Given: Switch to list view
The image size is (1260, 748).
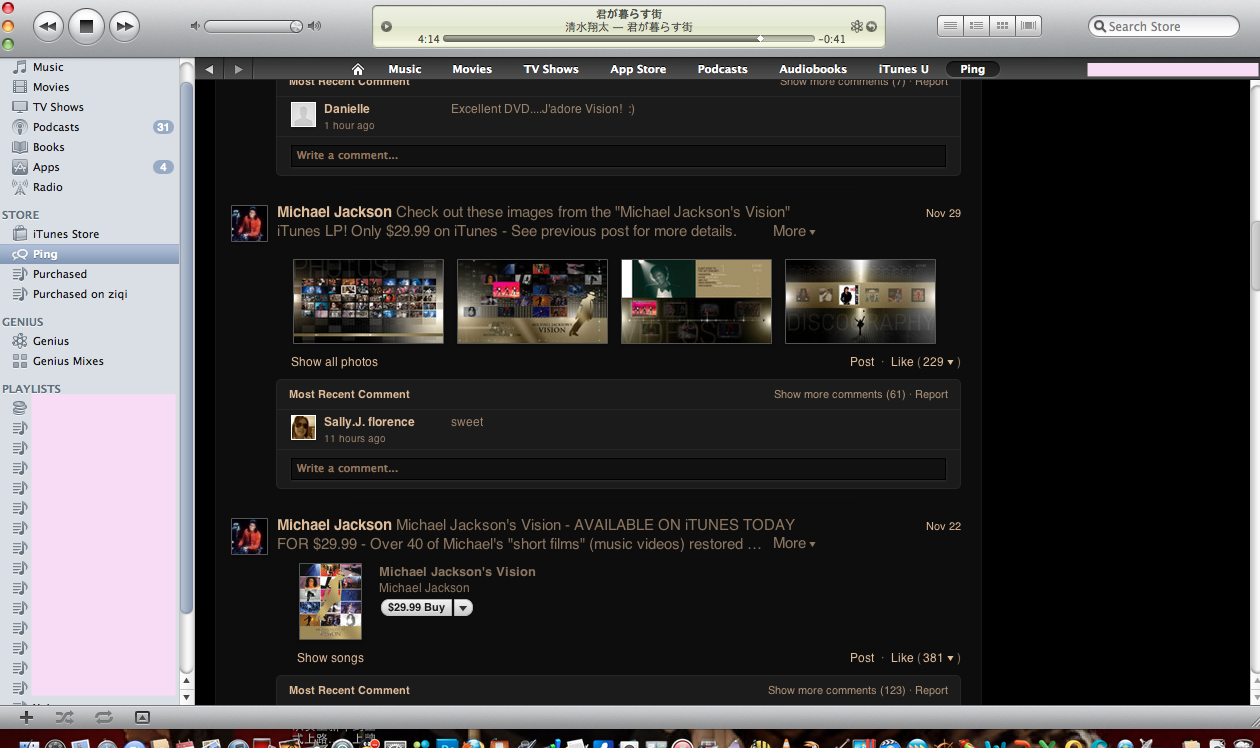Looking at the screenshot, I should [x=951, y=26].
